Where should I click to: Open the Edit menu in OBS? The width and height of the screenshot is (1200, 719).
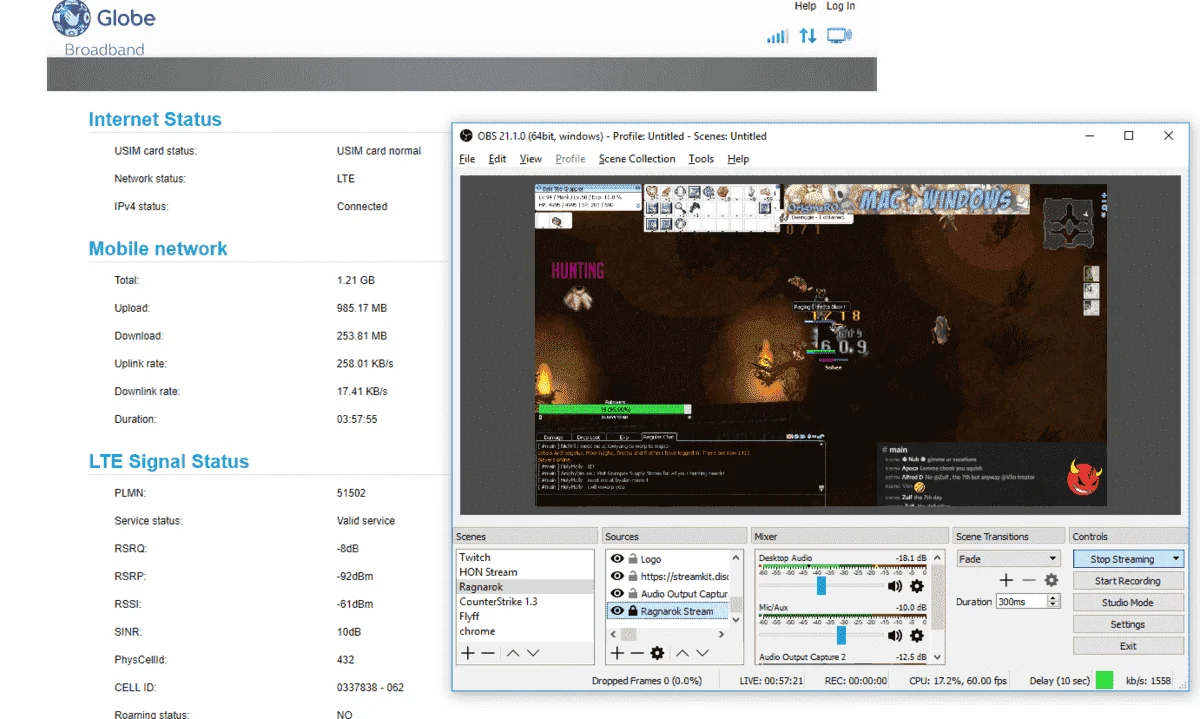(497, 159)
